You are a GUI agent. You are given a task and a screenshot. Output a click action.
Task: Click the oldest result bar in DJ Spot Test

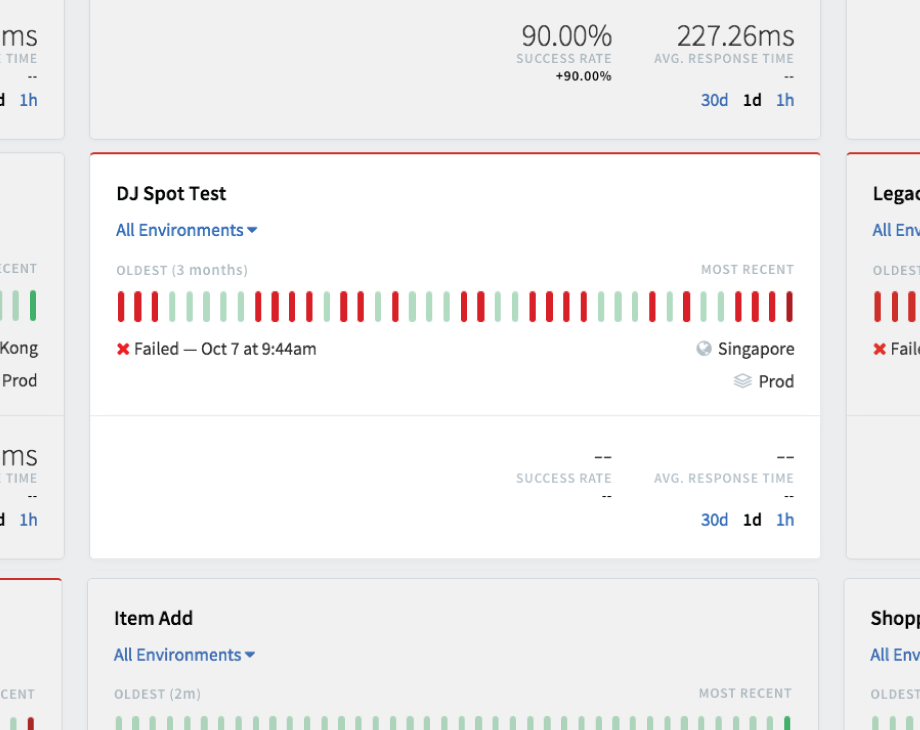[121, 306]
